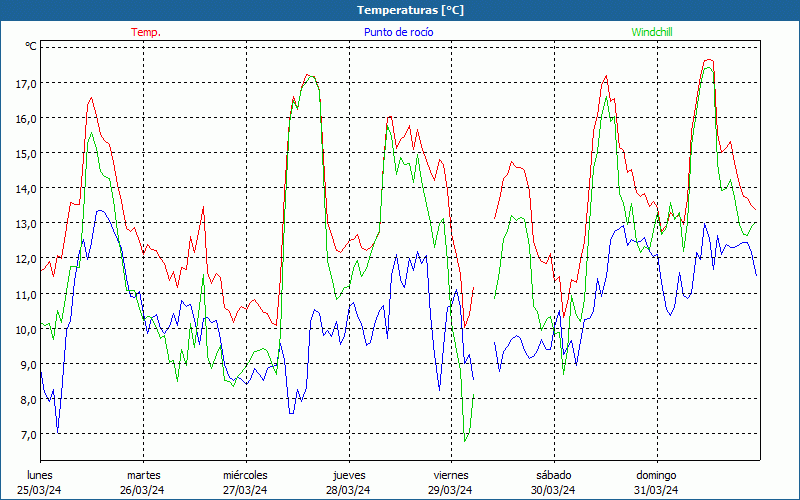800x500 pixels.
Task: Click the domingo day label
Action: click(x=656, y=476)
